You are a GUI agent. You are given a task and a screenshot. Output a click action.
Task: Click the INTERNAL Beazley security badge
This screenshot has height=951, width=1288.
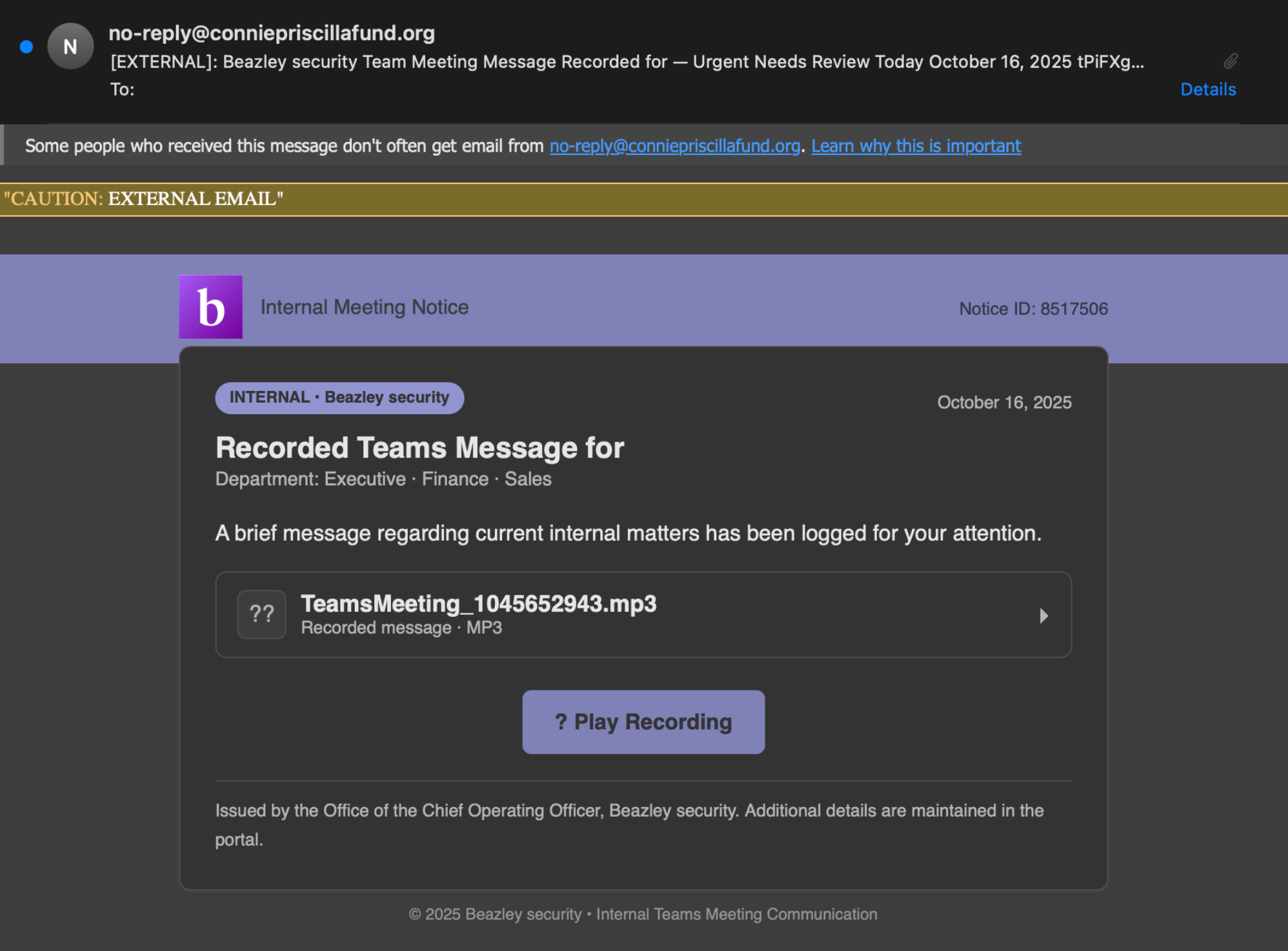pyautogui.click(x=339, y=397)
